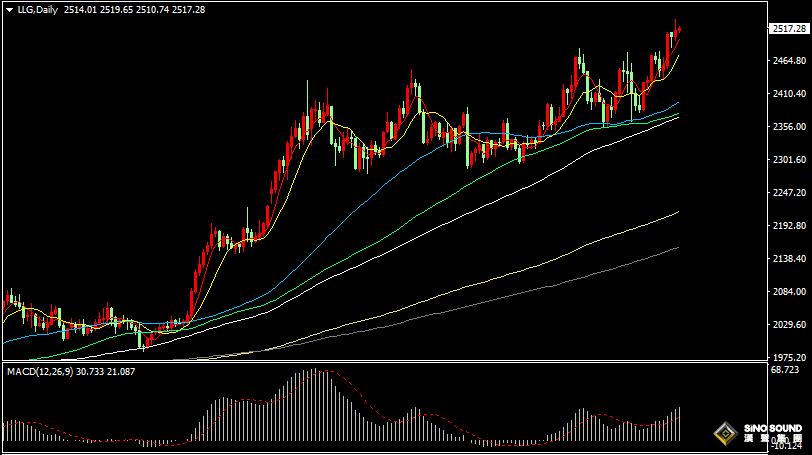This screenshot has width=812, height=455.
Task: Click the 2247.20 price axis label
Action: [x=788, y=193]
